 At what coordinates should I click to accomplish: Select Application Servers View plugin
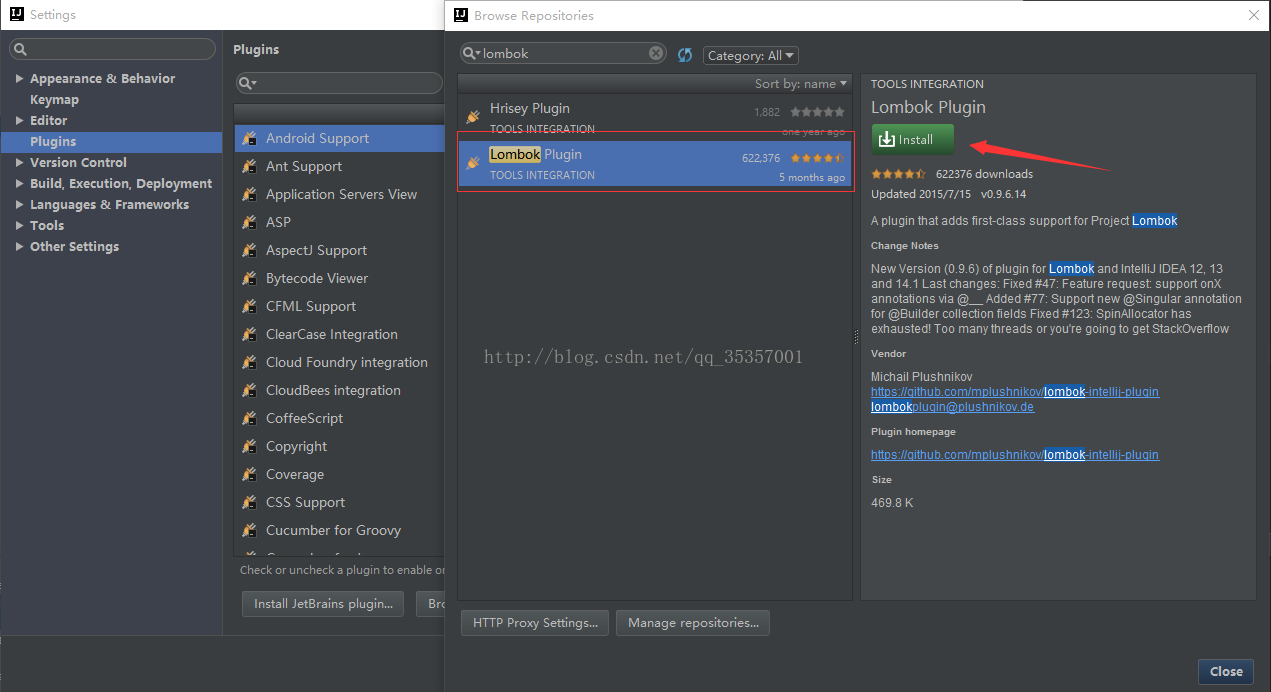click(x=340, y=195)
